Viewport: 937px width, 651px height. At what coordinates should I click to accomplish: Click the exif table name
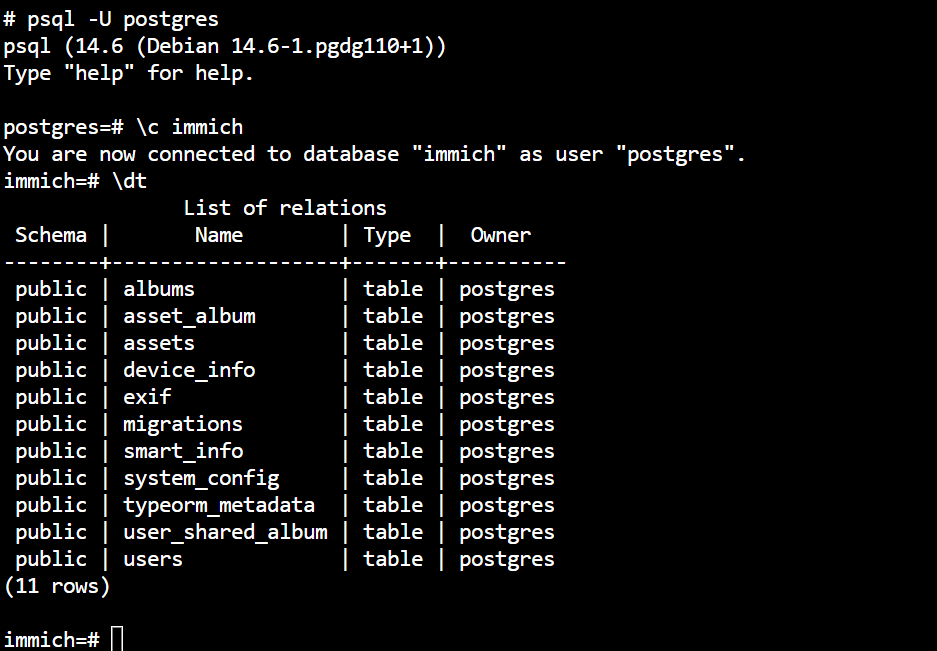coord(147,397)
